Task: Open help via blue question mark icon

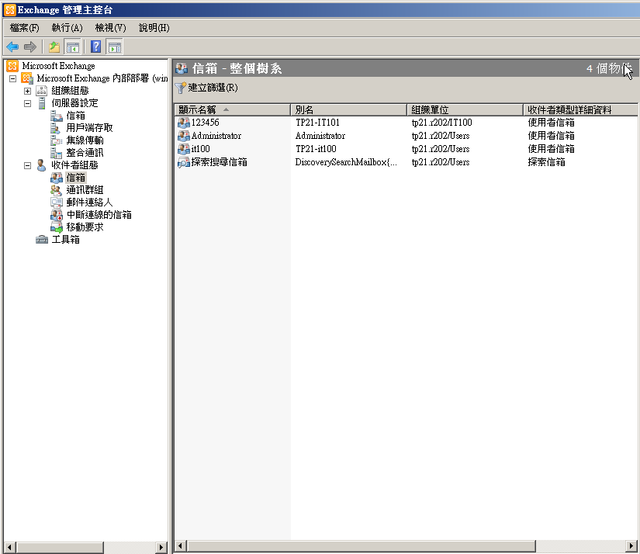Action: (96, 47)
